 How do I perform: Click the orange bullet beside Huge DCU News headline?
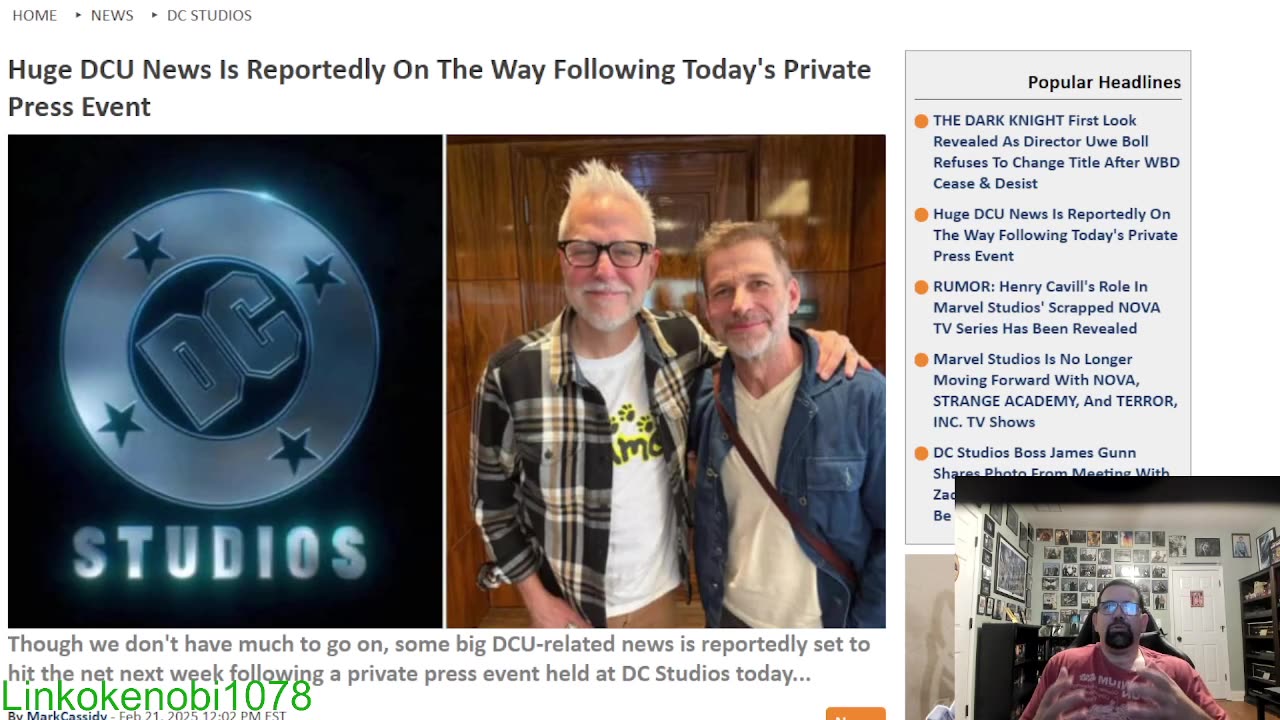pos(921,215)
